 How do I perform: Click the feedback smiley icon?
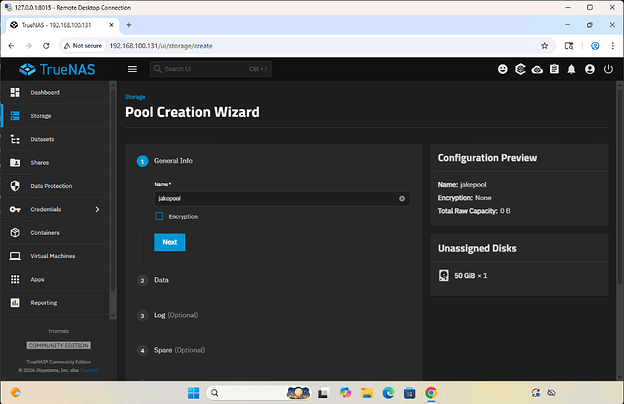[x=503, y=69]
